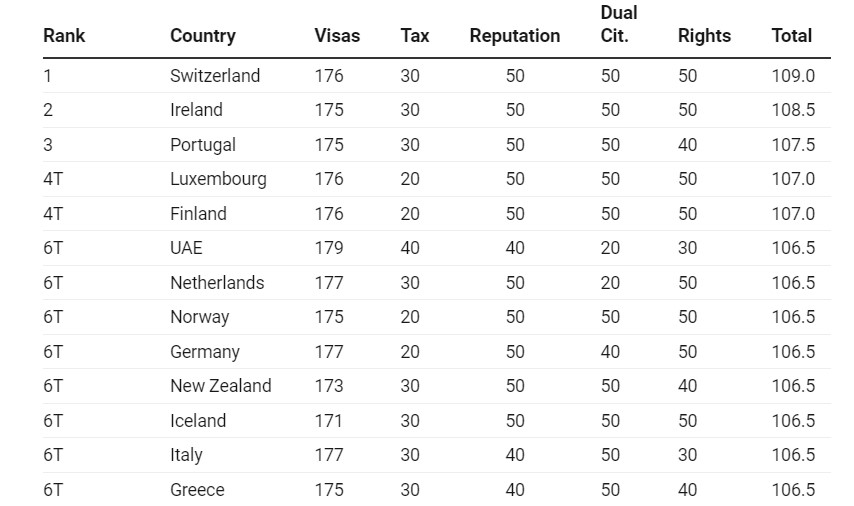The height and width of the screenshot is (506, 854).
Task: Click the Greece row country name
Action: tap(197, 490)
